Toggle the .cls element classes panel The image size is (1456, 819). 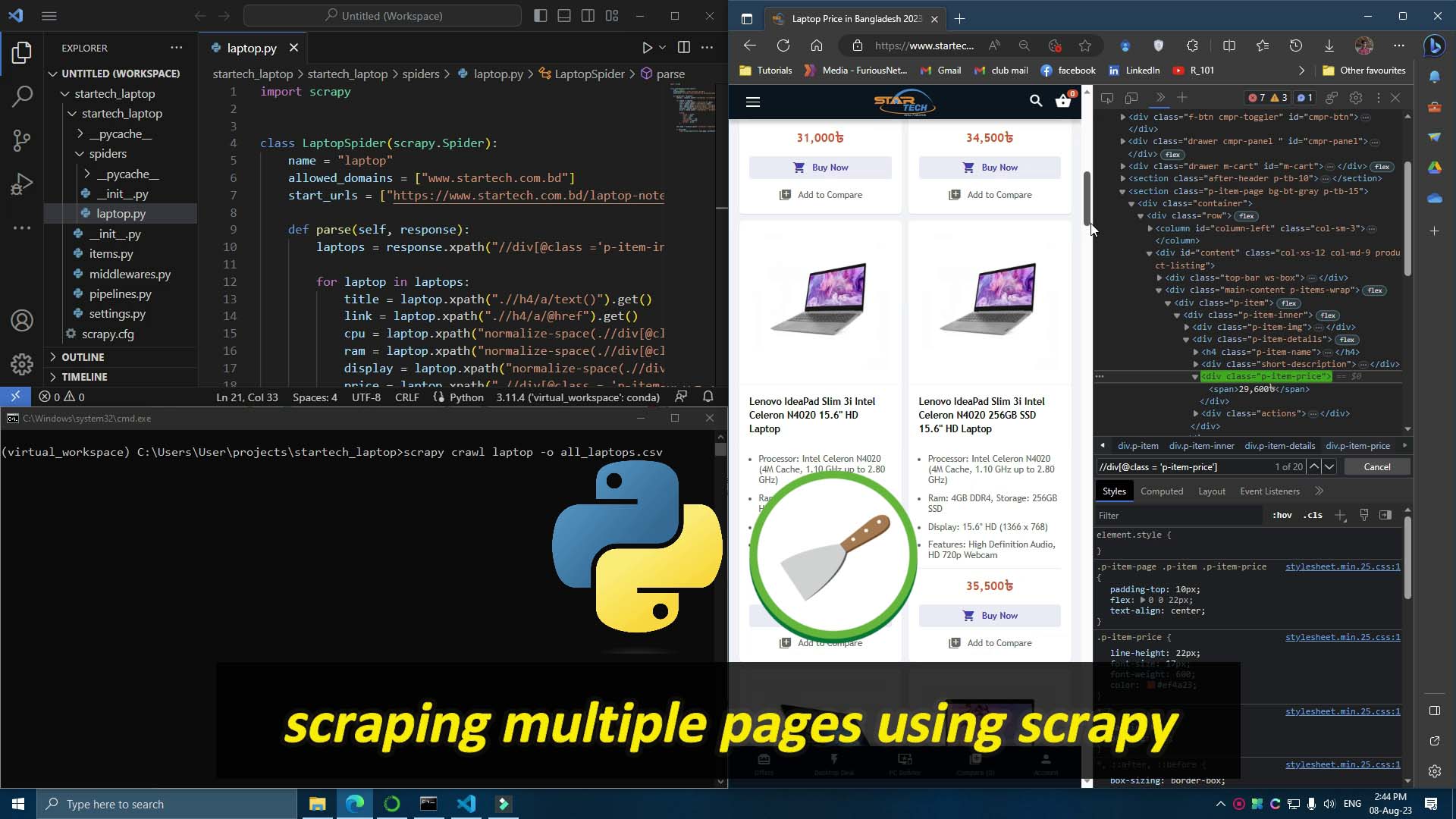tap(1313, 515)
